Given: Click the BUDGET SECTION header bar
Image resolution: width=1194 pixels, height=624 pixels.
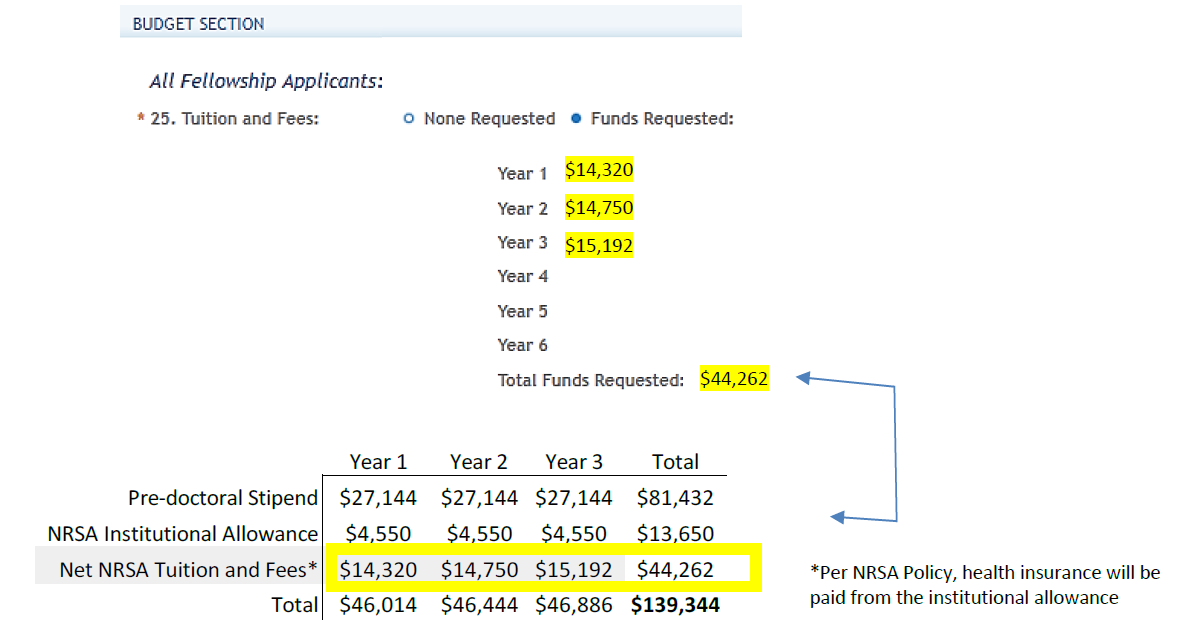Looking at the screenshot, I should [x=430, y=23].
